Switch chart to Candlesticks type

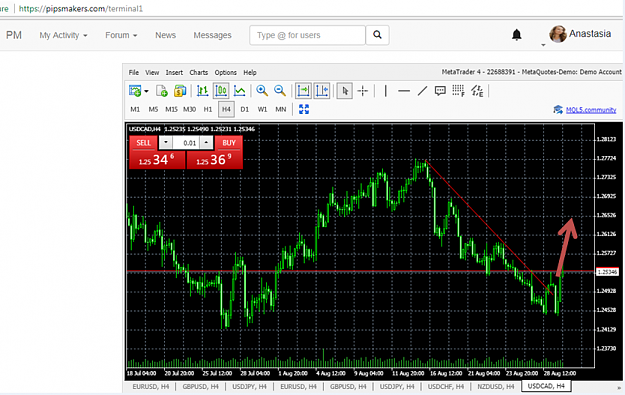(221, 91)
